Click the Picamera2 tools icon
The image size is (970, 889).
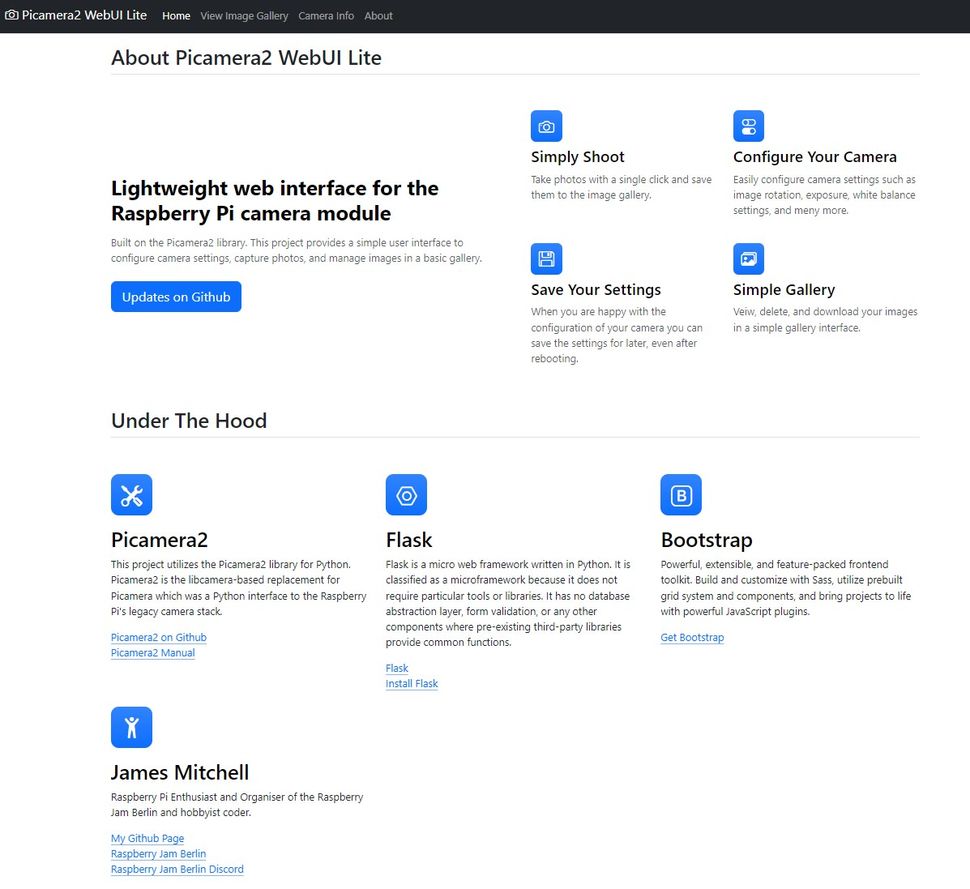(x=131, y=495)
